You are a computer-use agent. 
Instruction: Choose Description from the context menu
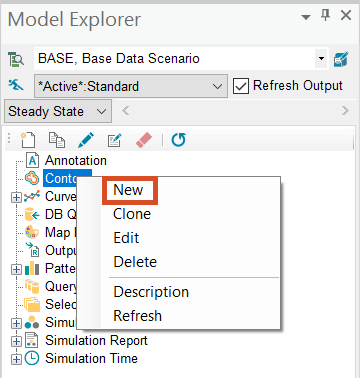pyautogui.click(x=151, y=292)
